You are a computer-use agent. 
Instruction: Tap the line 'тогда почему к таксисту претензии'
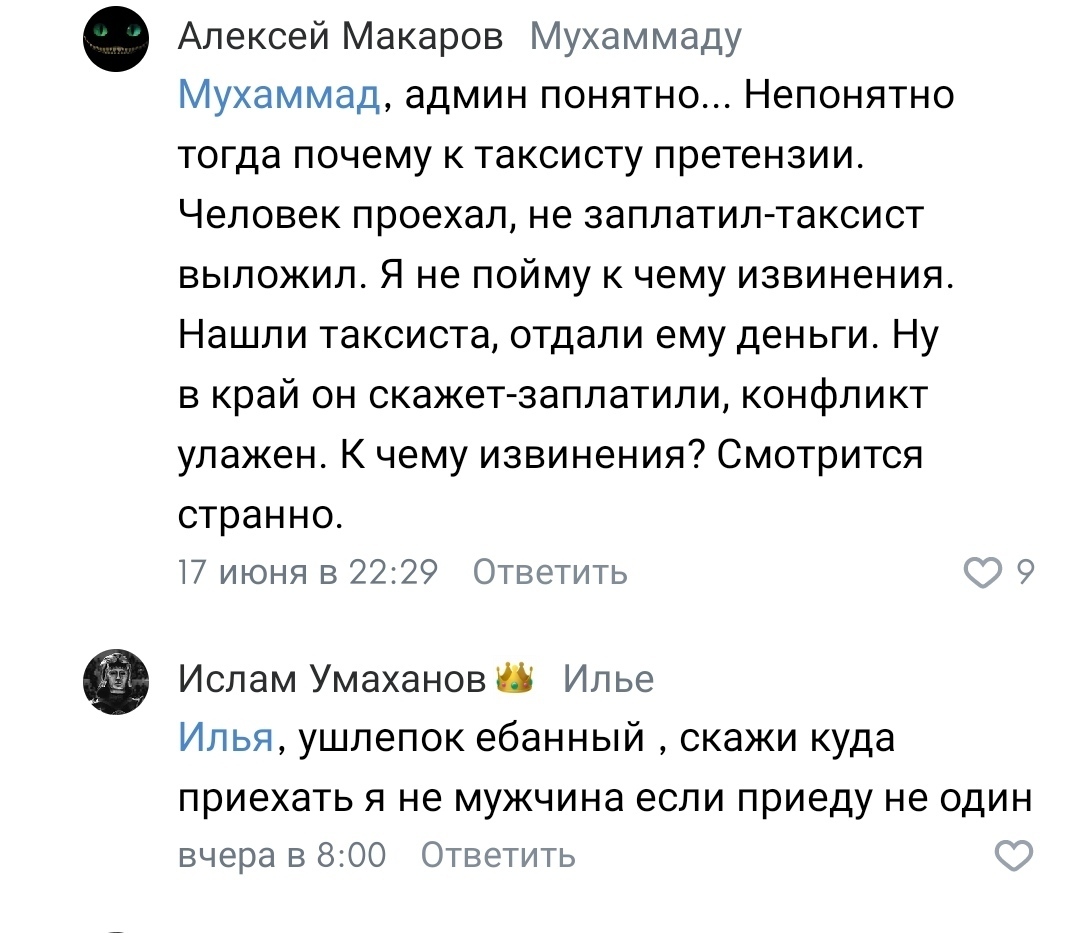point(521,156)
